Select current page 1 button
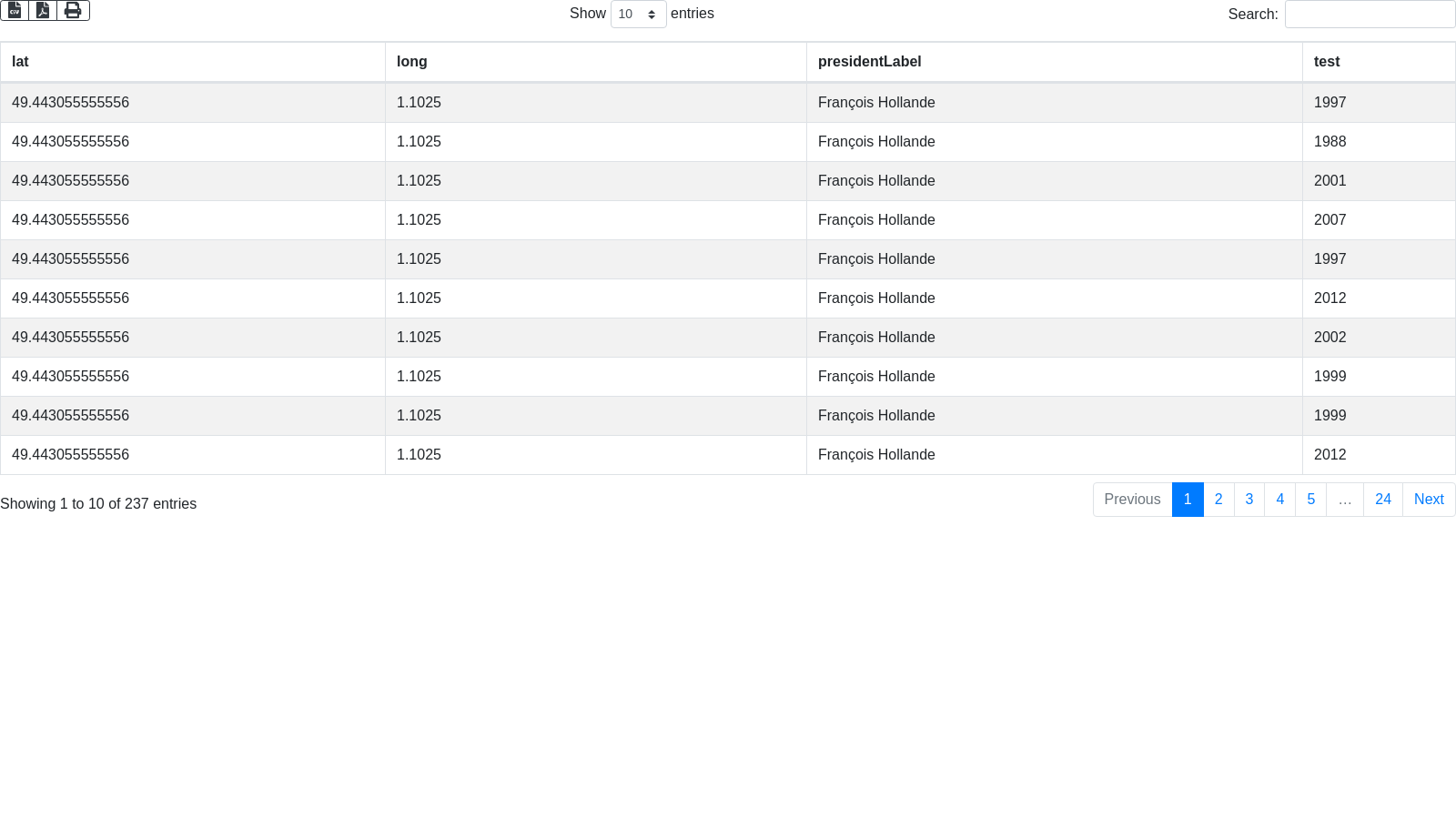The height and width of the screenshot is (819, 1456). coord(1188,500)
